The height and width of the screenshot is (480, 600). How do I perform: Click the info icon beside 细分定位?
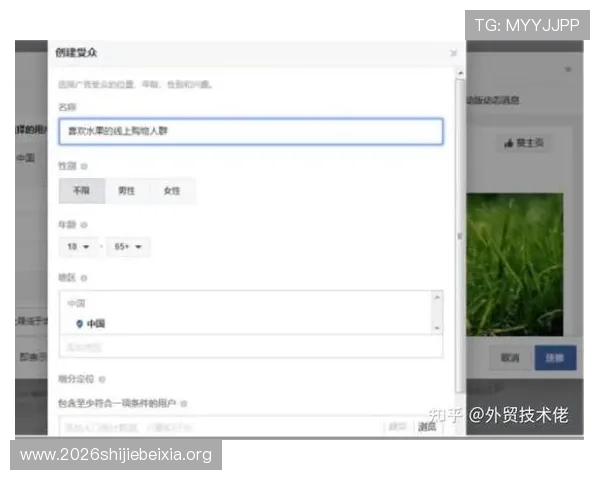(x=102, y=379)
